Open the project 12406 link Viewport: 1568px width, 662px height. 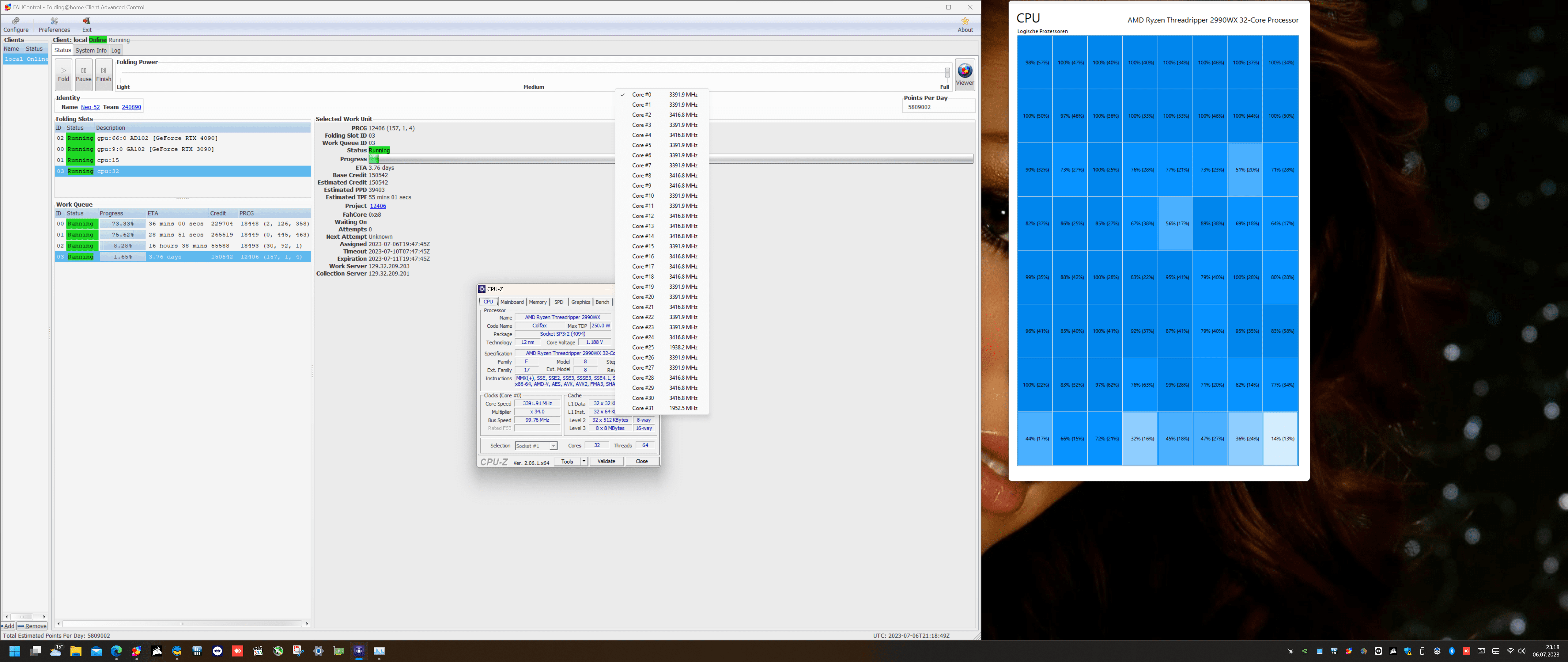(x=377, y=206)
